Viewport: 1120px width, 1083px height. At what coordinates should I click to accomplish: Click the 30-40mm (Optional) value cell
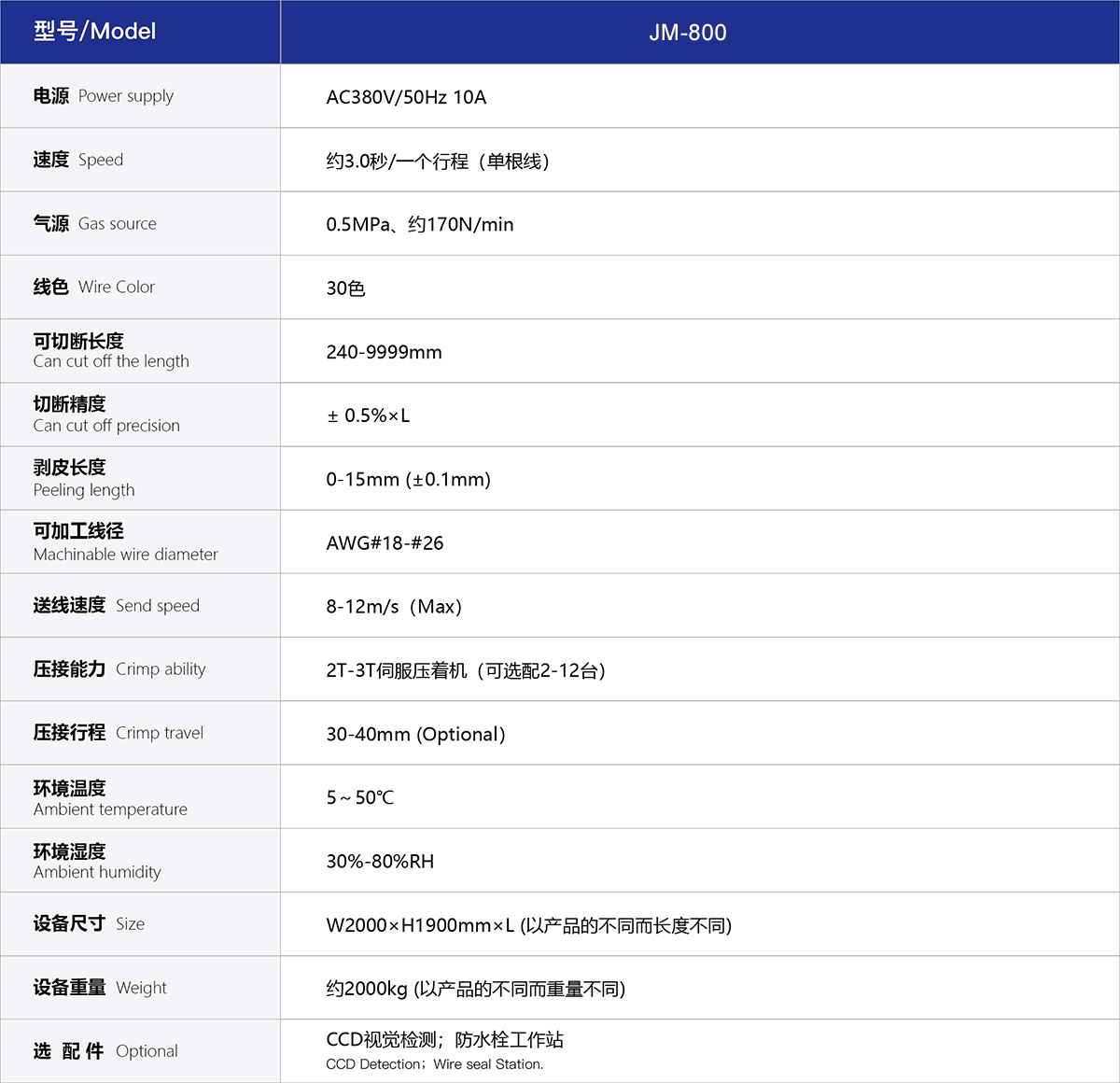point(415,733)
